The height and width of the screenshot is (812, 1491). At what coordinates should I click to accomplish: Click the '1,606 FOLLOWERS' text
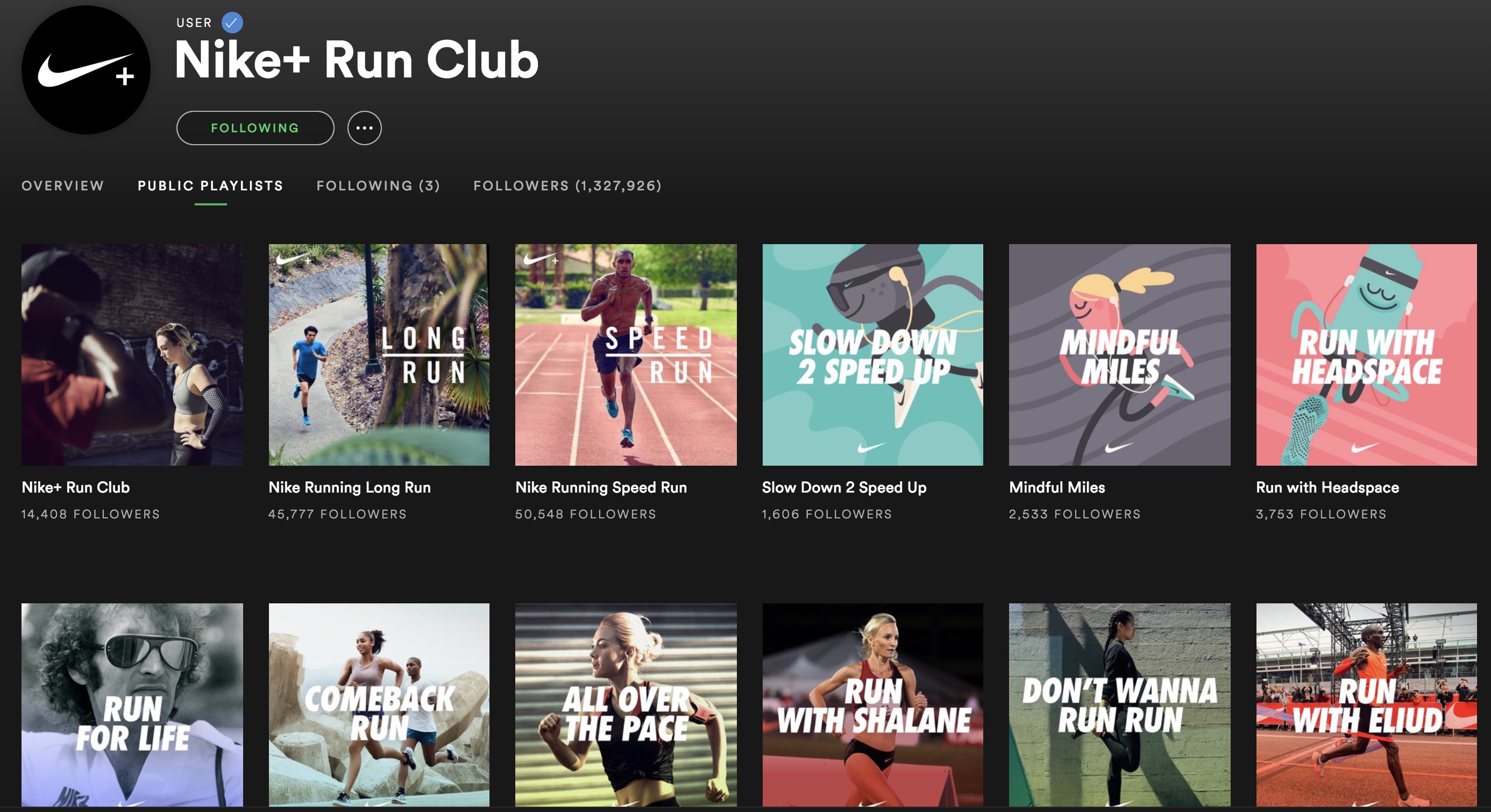827,514
